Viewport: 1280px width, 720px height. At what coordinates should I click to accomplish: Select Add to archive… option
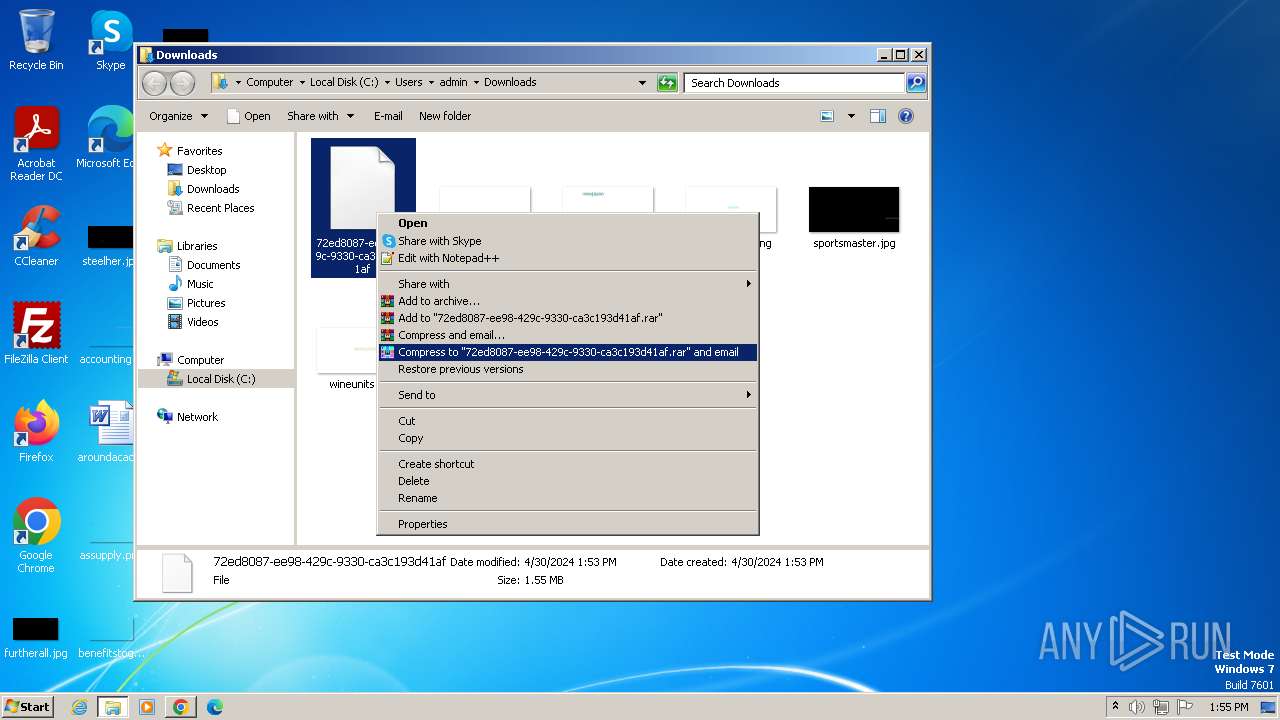567,301
